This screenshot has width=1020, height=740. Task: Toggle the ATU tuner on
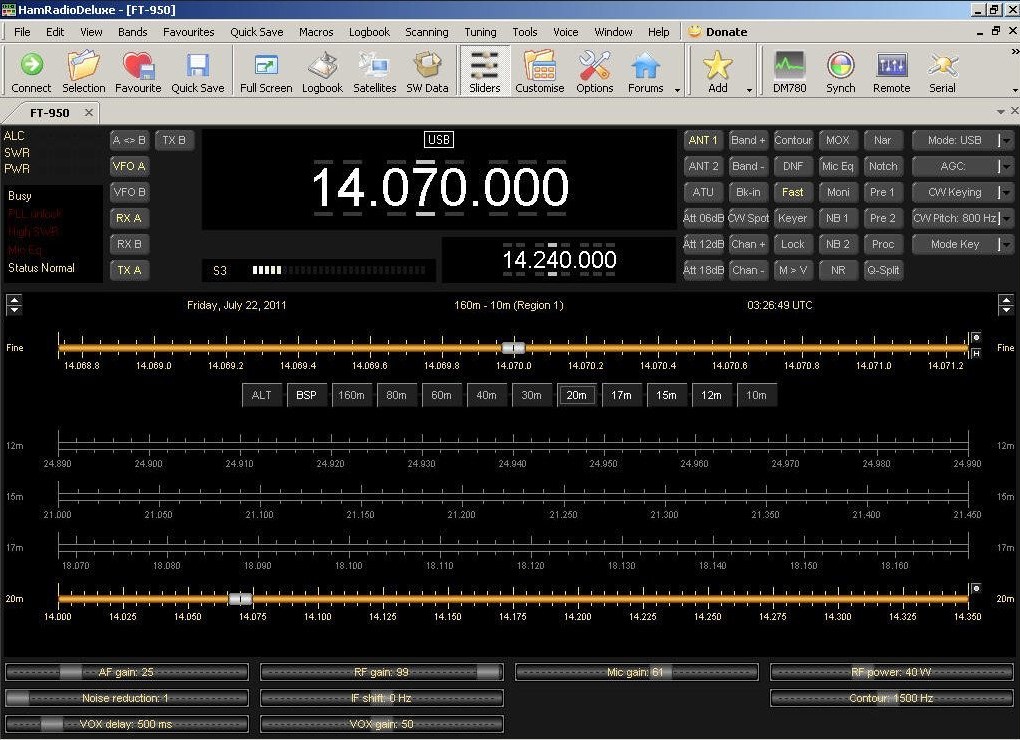pyautogui.click(x=703, y=192)
